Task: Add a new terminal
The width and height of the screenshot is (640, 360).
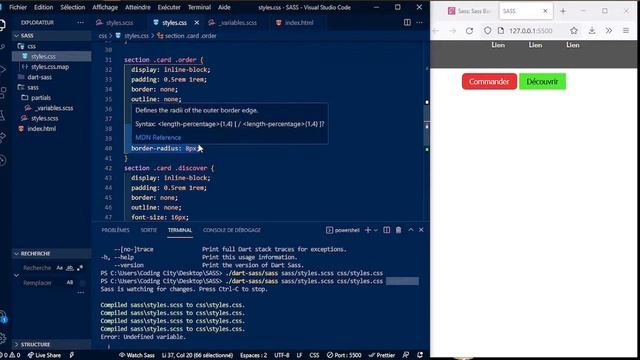Action: pyautogui.click(x=368, y=230)
